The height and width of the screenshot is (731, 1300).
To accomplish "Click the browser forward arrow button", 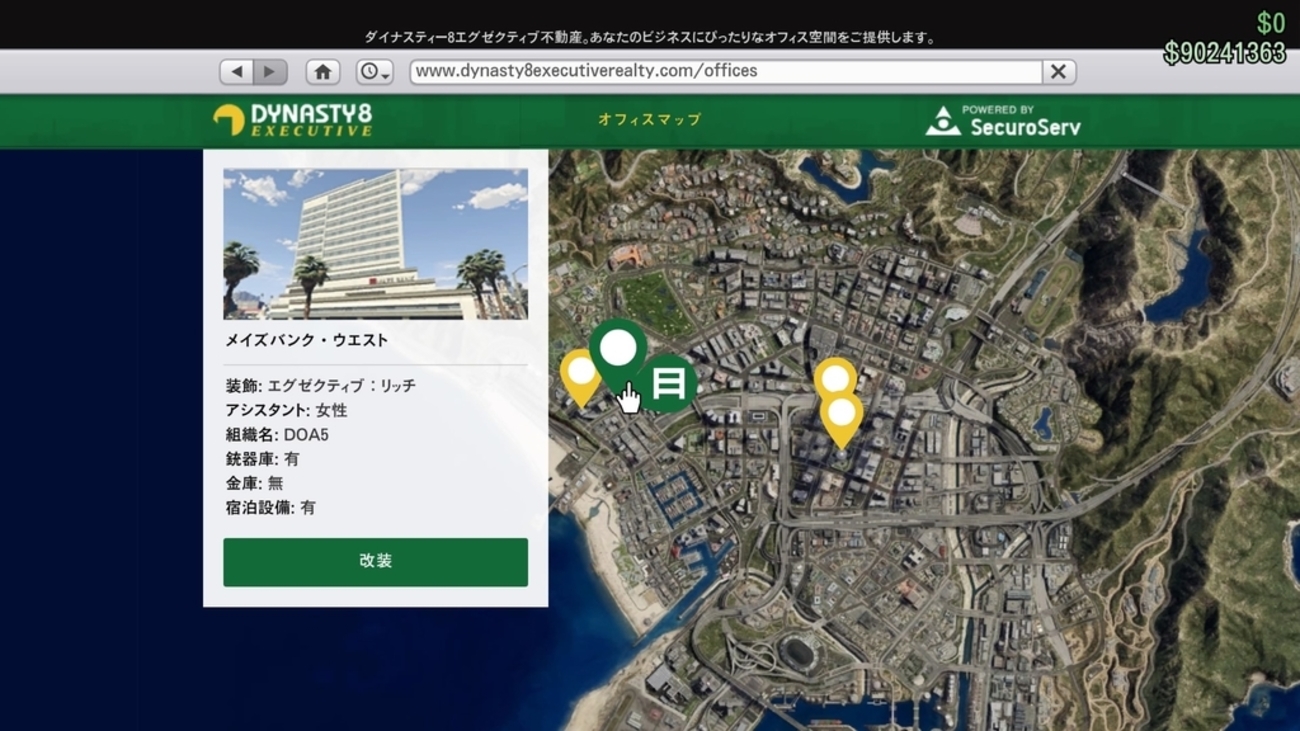I will click(270, 71).
